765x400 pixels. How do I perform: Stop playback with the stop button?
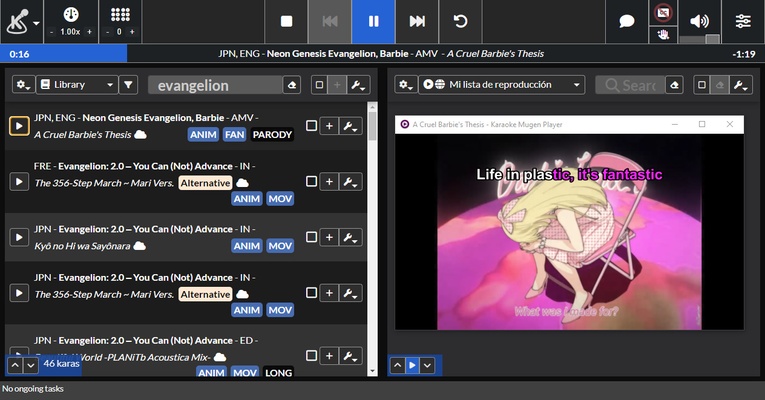pos(286,21)
